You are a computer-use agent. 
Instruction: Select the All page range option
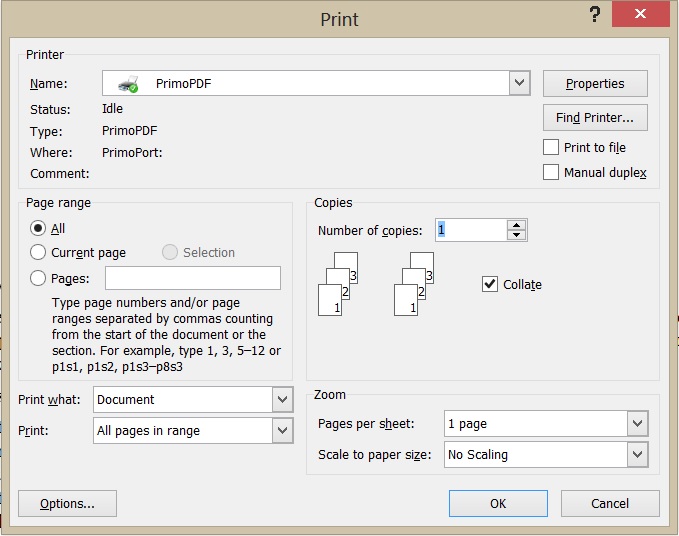tap(39, 228)
